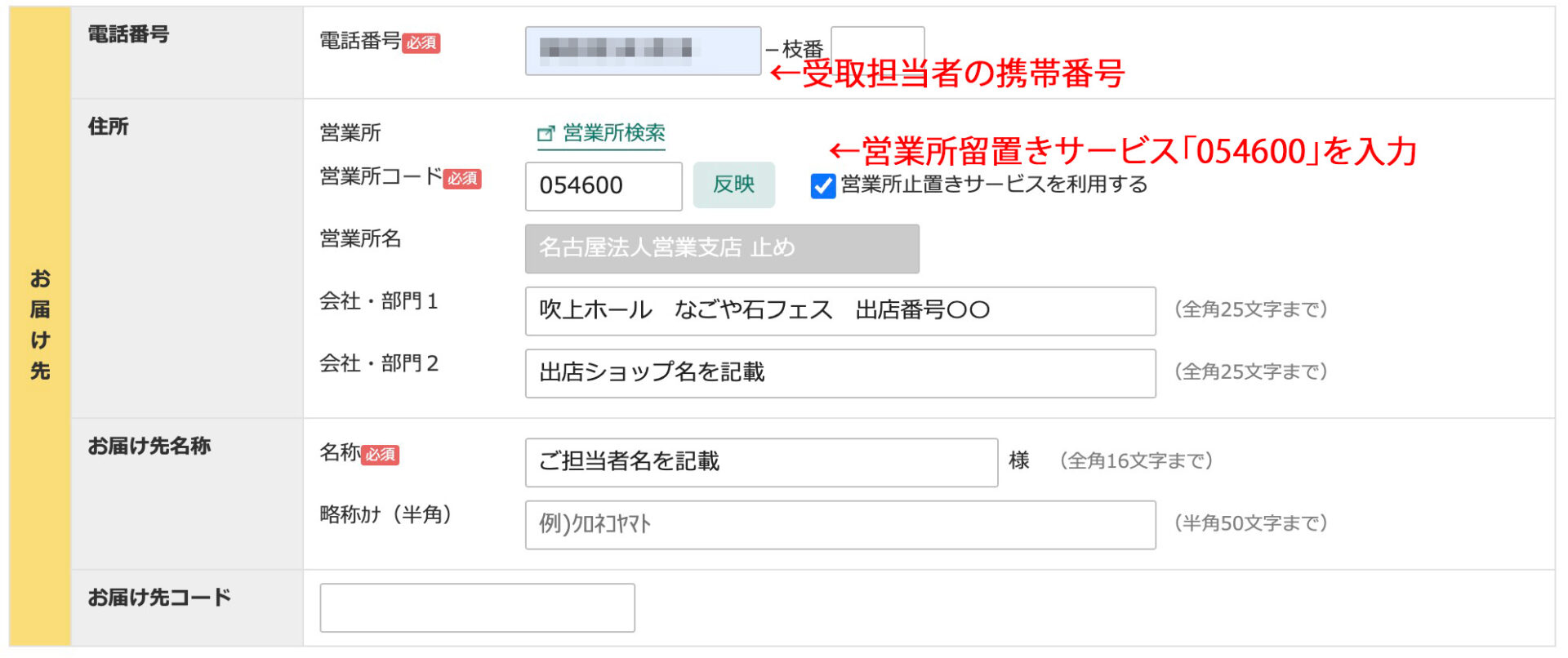Click the お届け先名称 section heading
The height and width of the screenshot is (658, 1568).
(x=149, y=446)
